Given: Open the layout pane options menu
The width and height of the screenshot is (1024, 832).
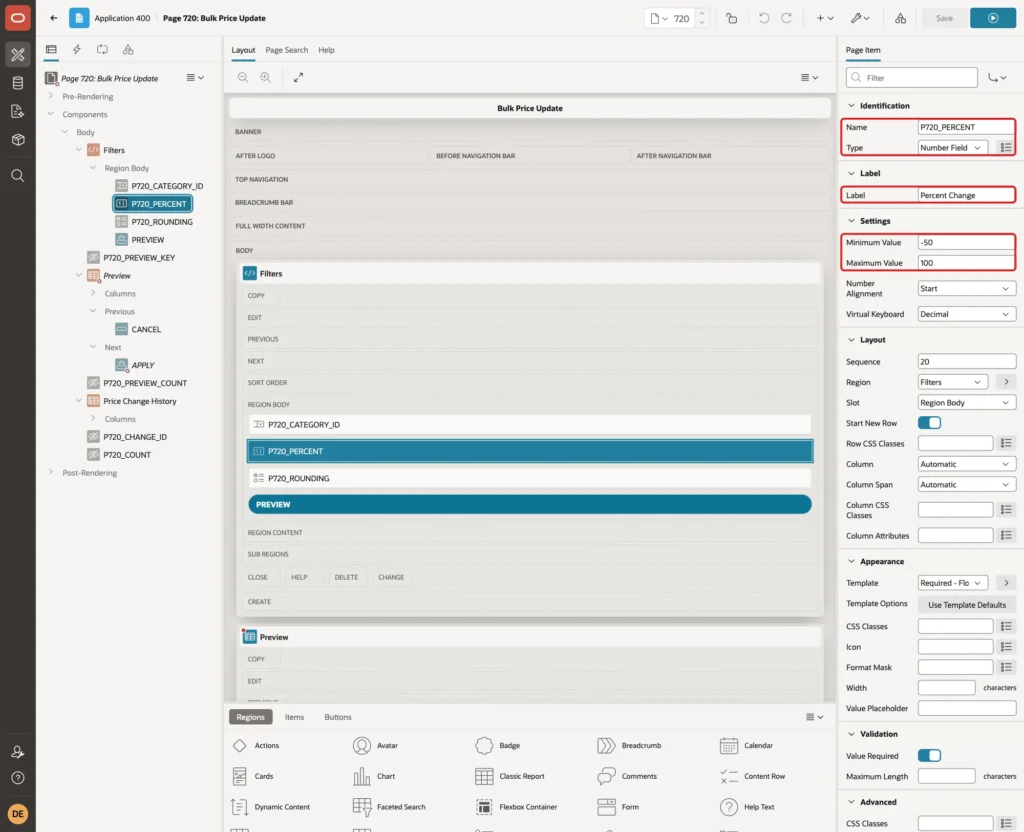Looking at the screenshot, I should tap(808, 78).
